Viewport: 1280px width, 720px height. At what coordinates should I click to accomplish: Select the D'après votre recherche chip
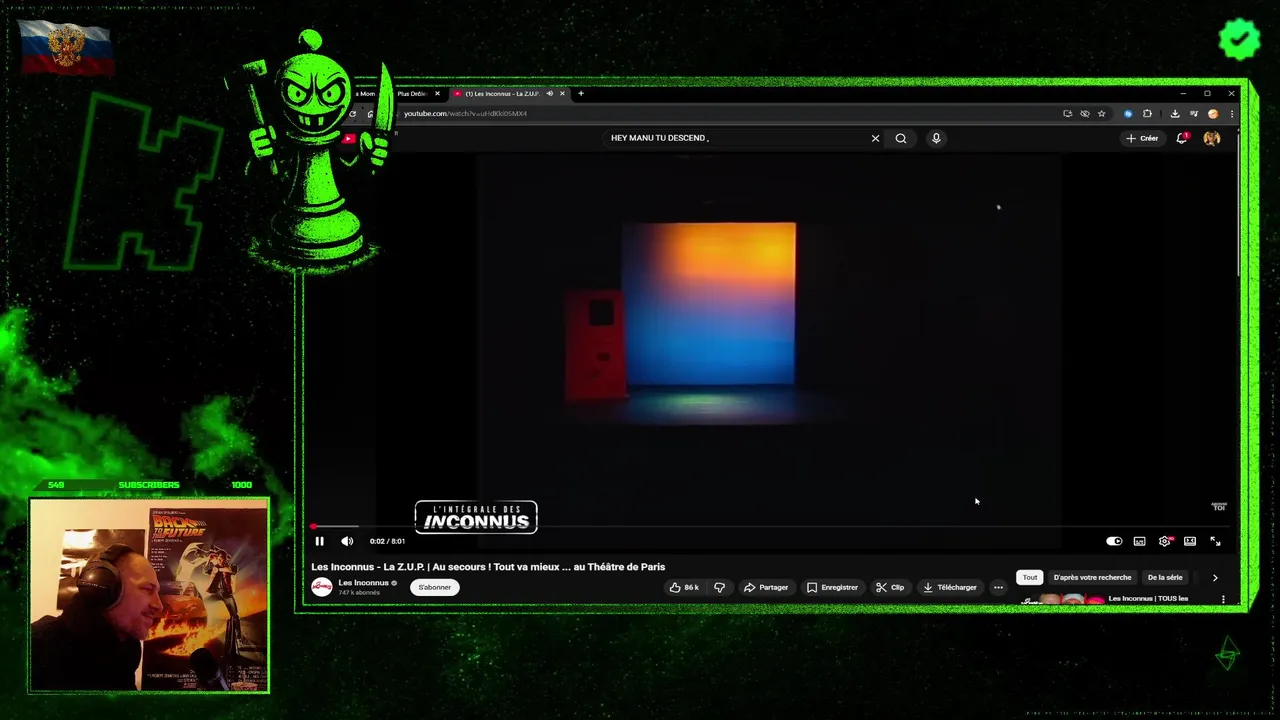1092,577
